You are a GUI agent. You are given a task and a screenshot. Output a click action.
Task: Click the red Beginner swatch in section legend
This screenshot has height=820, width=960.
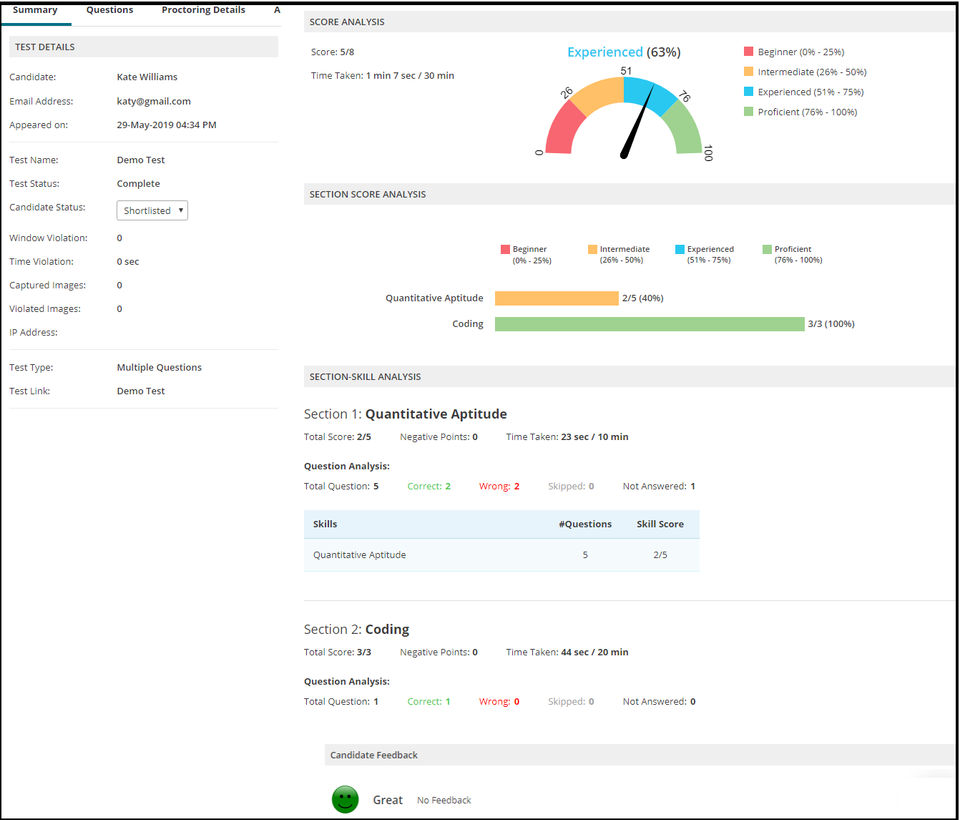(x=505, y=249)
